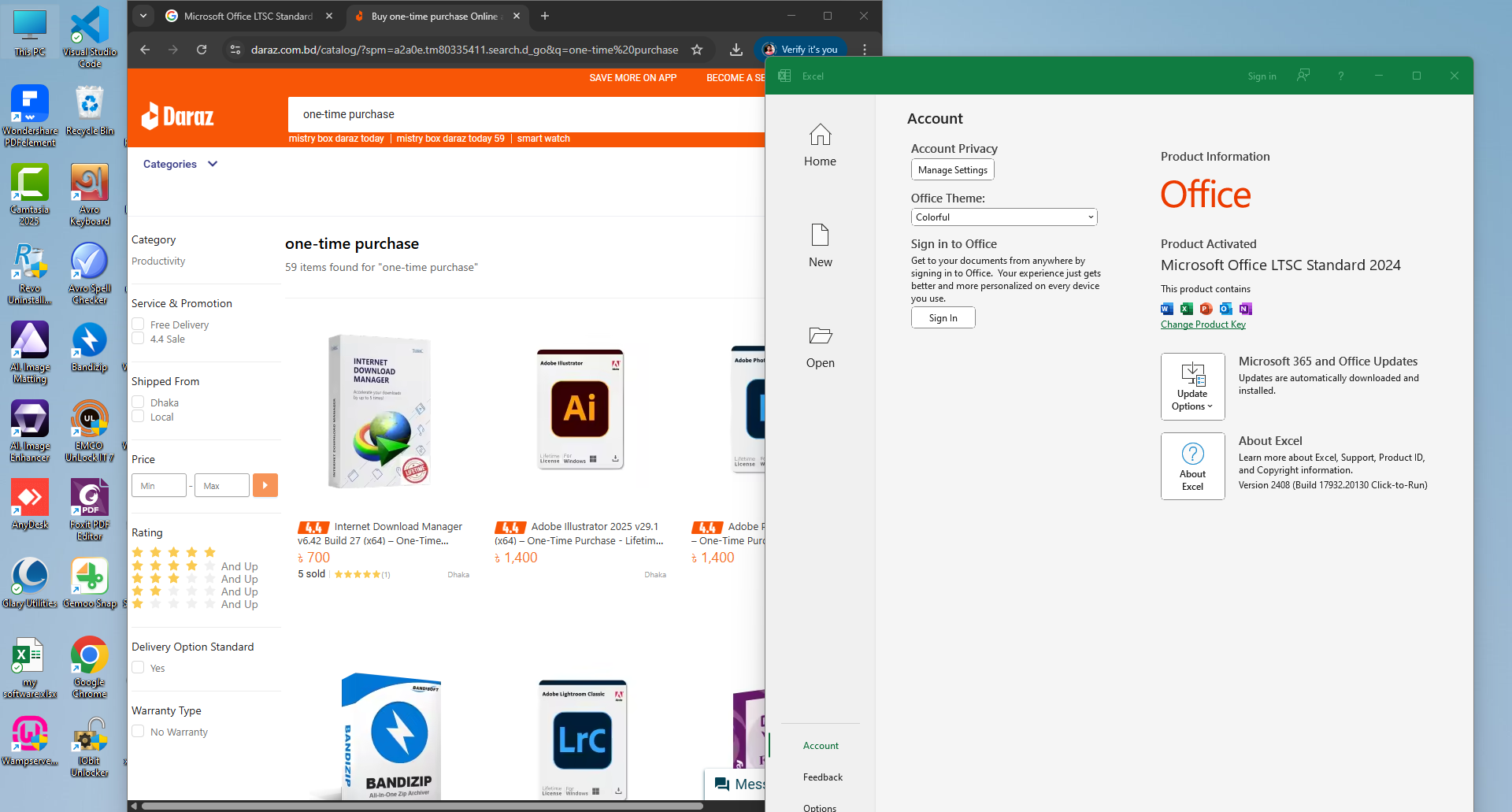Image resolution: width=1512 pixels, height=812 pixels.
Task: Click Change Product Key link
Action: pyautogui.click(x=1203, y=324)
